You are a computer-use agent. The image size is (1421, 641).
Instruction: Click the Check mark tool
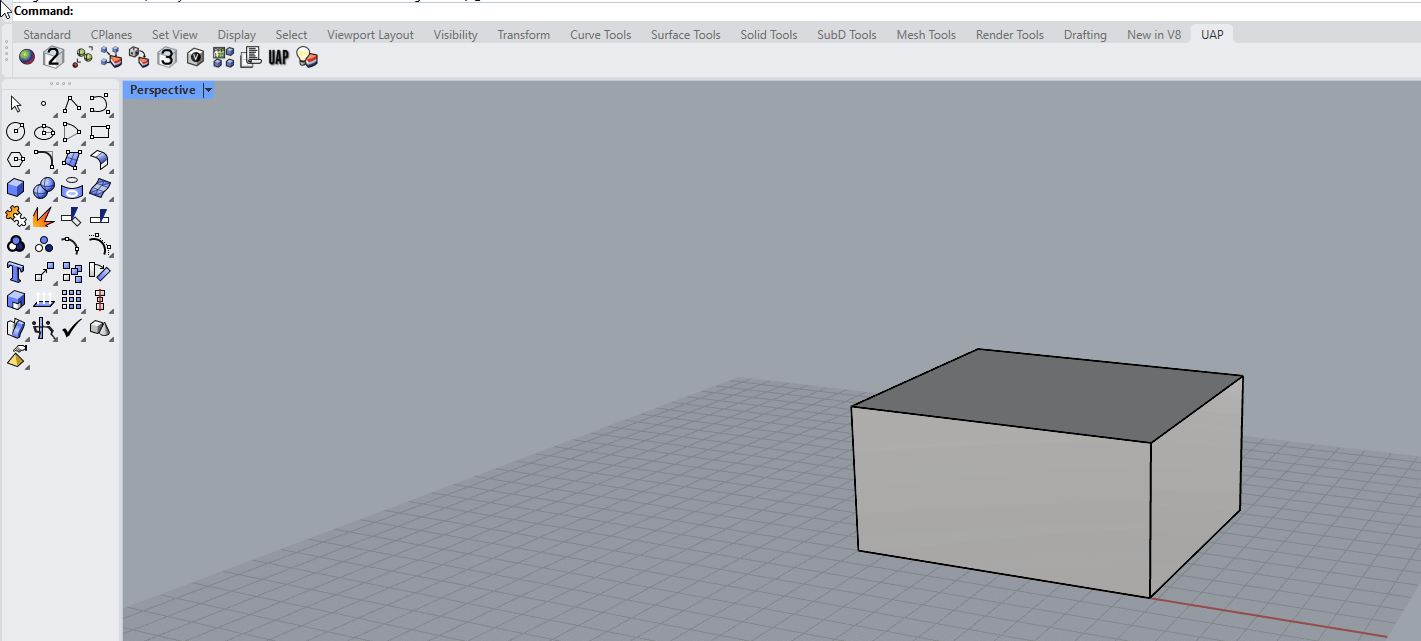(72, 328)
